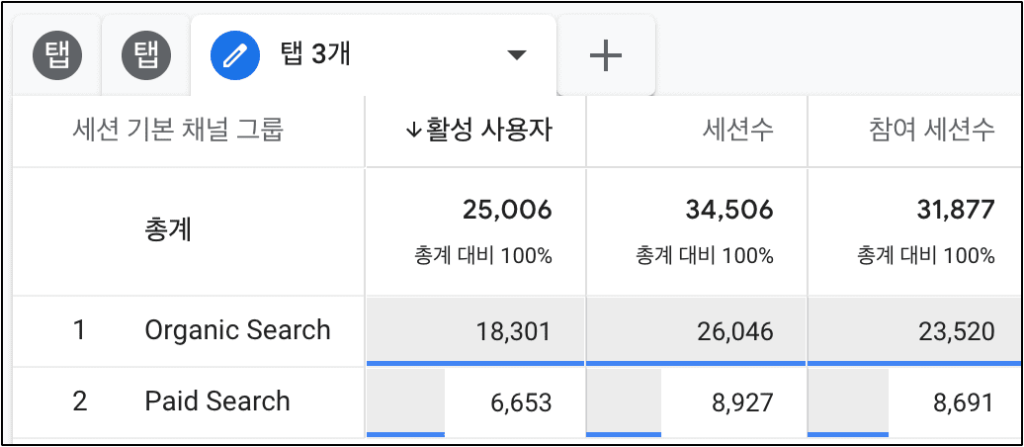
Task: Click total active users value 25,006
Action: click(x=507, y=210)
